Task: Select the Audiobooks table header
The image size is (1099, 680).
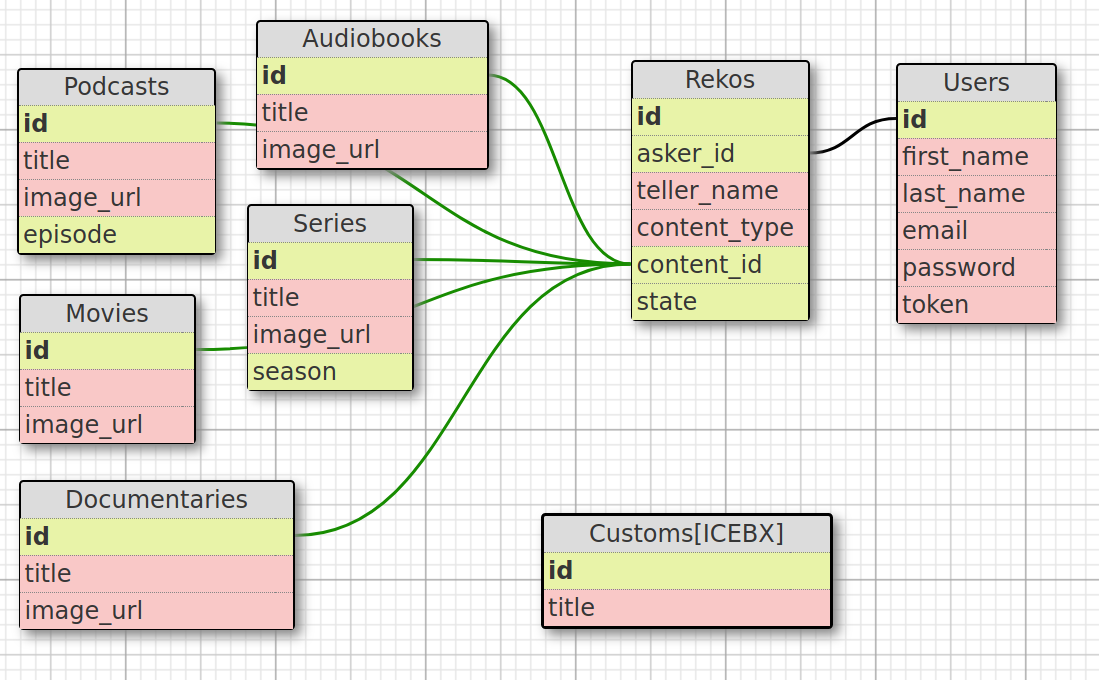Action: point(372,39)
